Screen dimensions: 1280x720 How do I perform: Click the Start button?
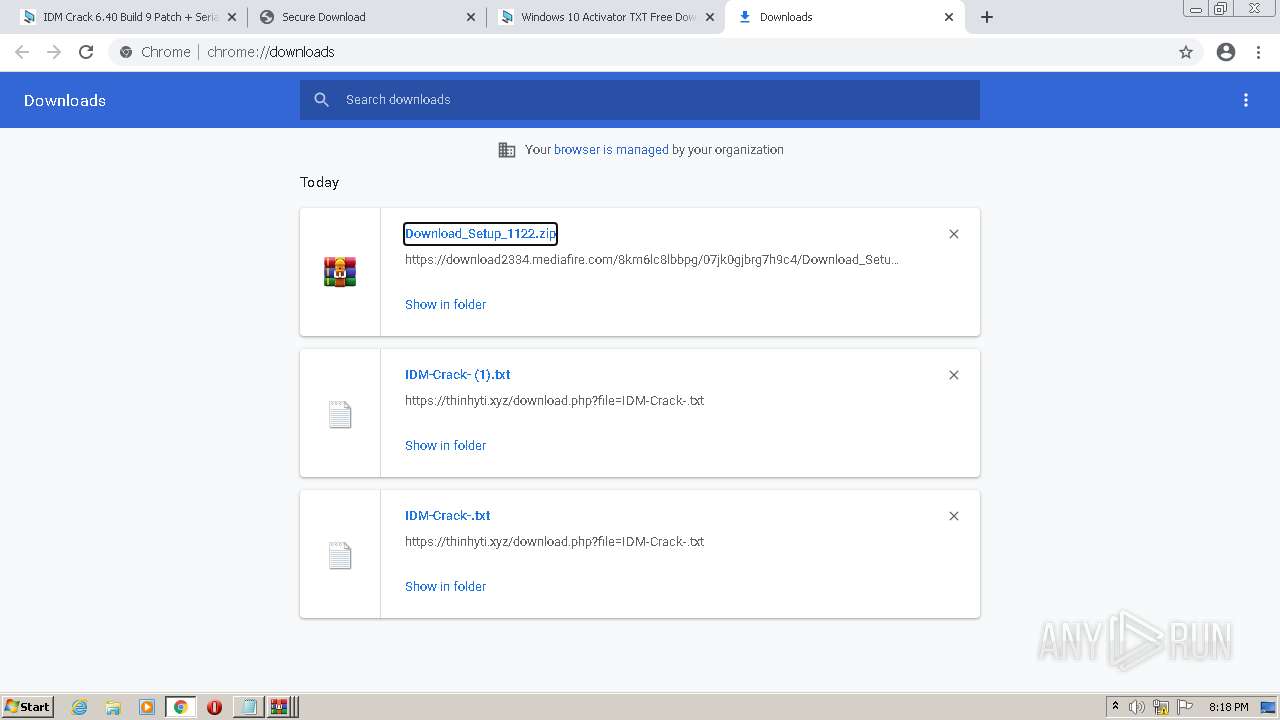tap(28, 707)
